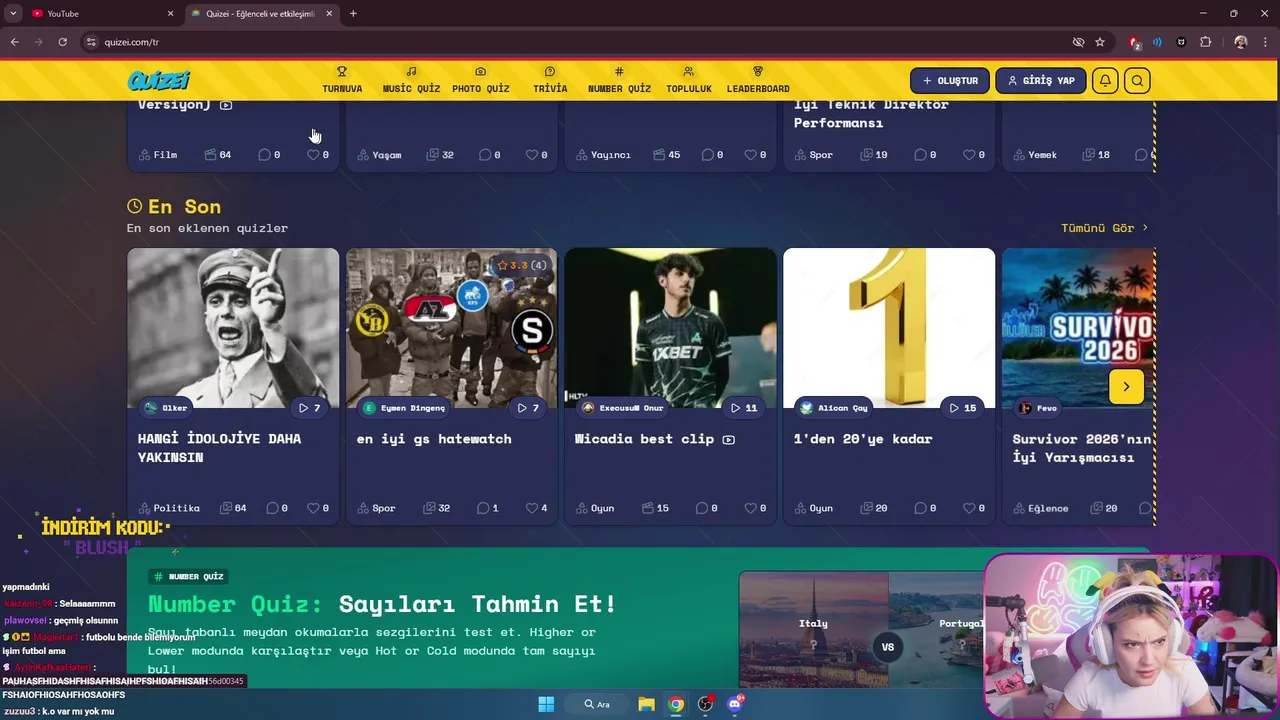1280x720 pixels.
Task: Click the Yayıncı category tag
Action: pyautogui.click(x=603, y=155)
